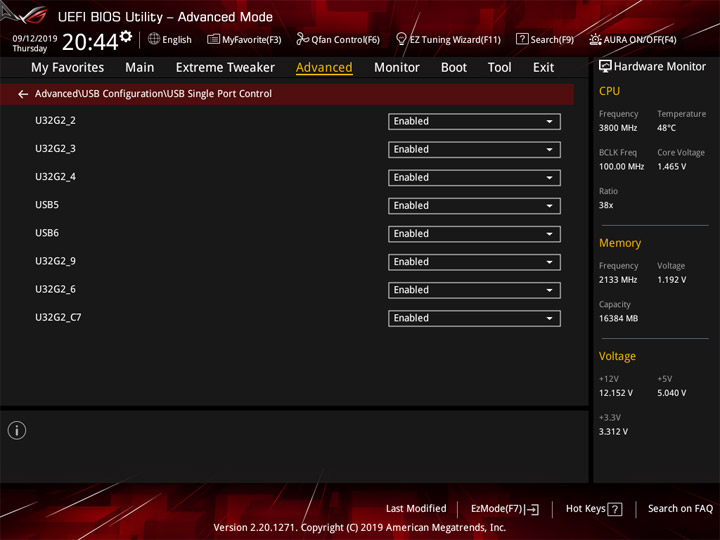
Task: Click the EZ Tuning Wizard bulb icon
Action: point(401,39)
